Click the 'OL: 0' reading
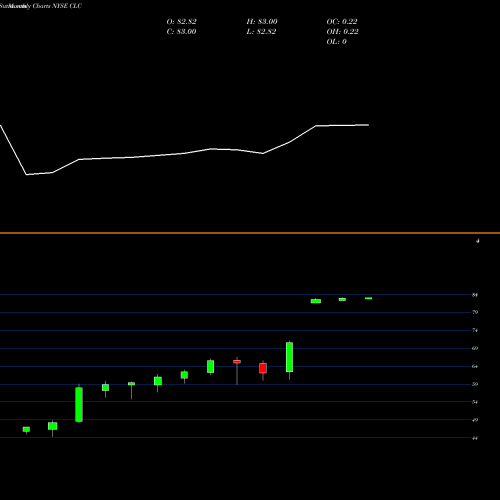The width and height of the screenshot is (500, 500). click(x=336, y=42)
